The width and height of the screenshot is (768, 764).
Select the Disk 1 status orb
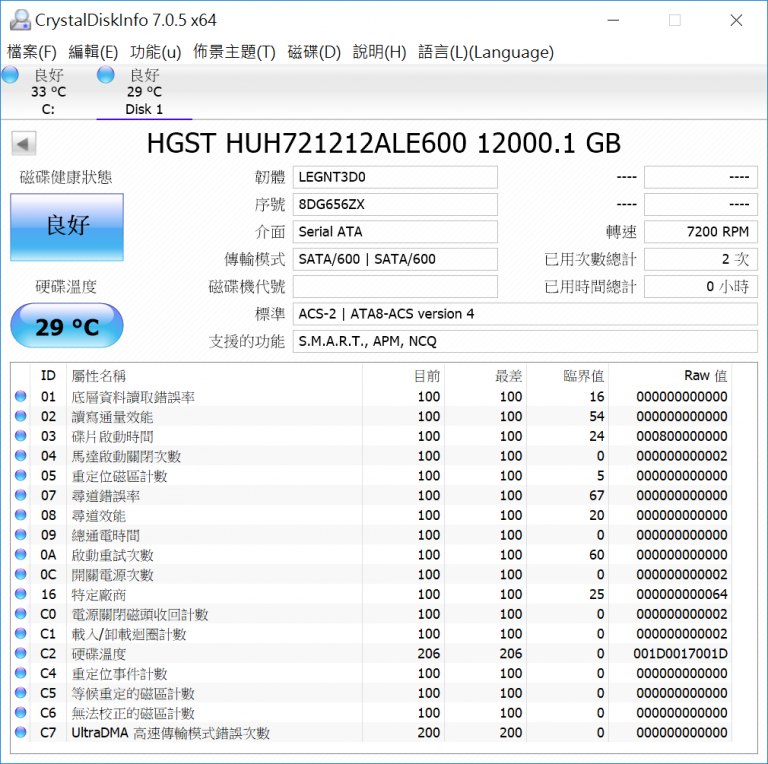click(106, 75)
